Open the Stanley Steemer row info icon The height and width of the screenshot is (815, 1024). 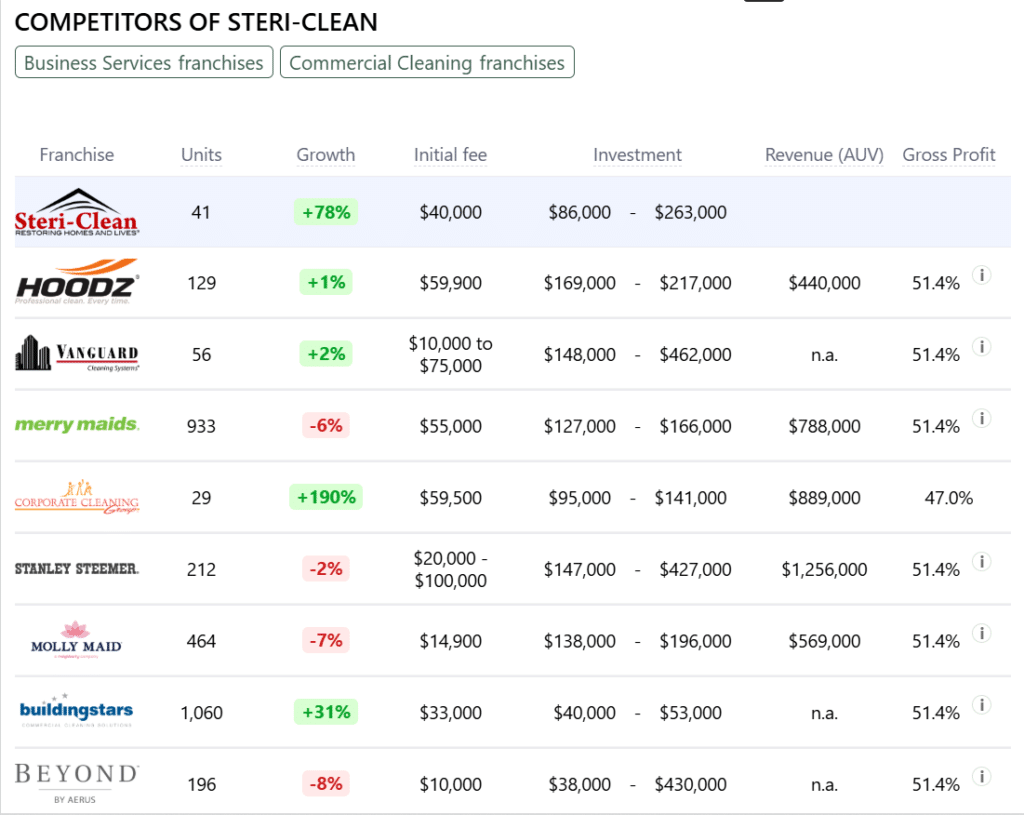click(x=982, y=562)
